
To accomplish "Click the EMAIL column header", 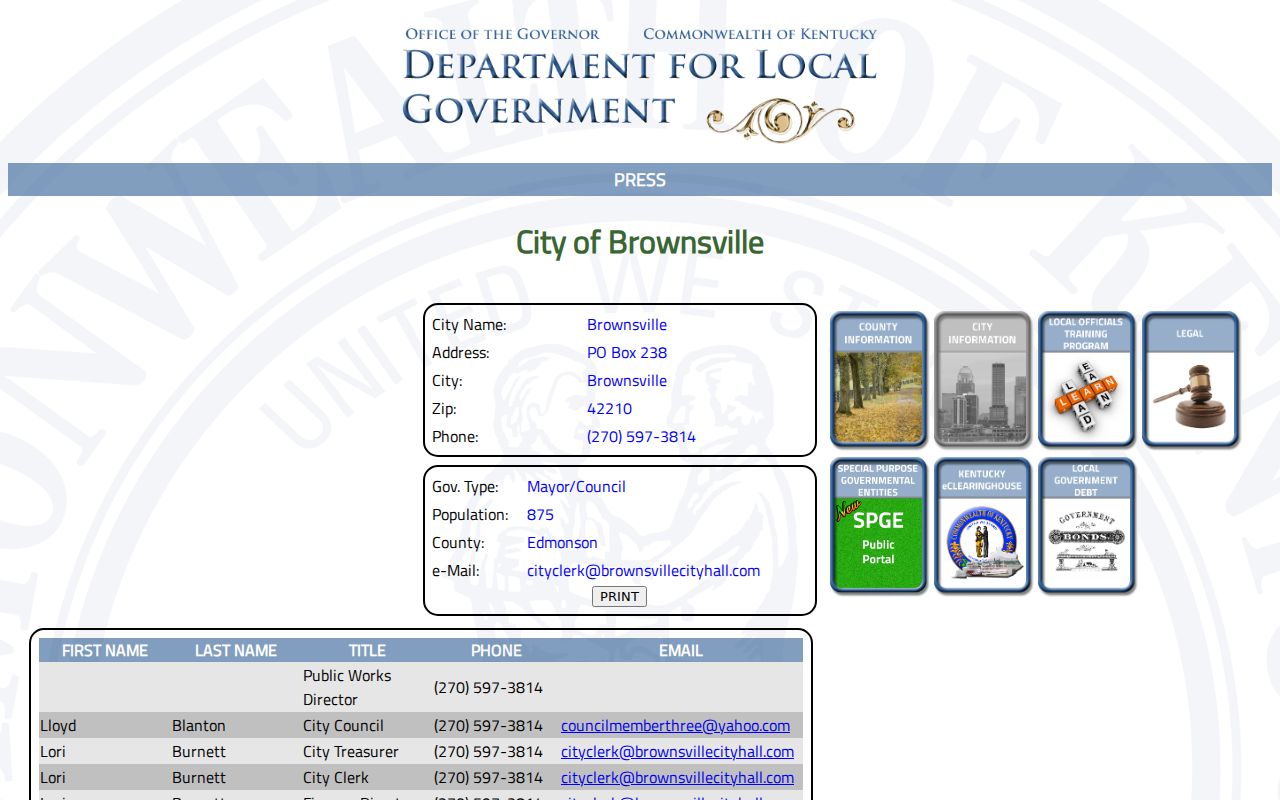I will click(681, 650).
